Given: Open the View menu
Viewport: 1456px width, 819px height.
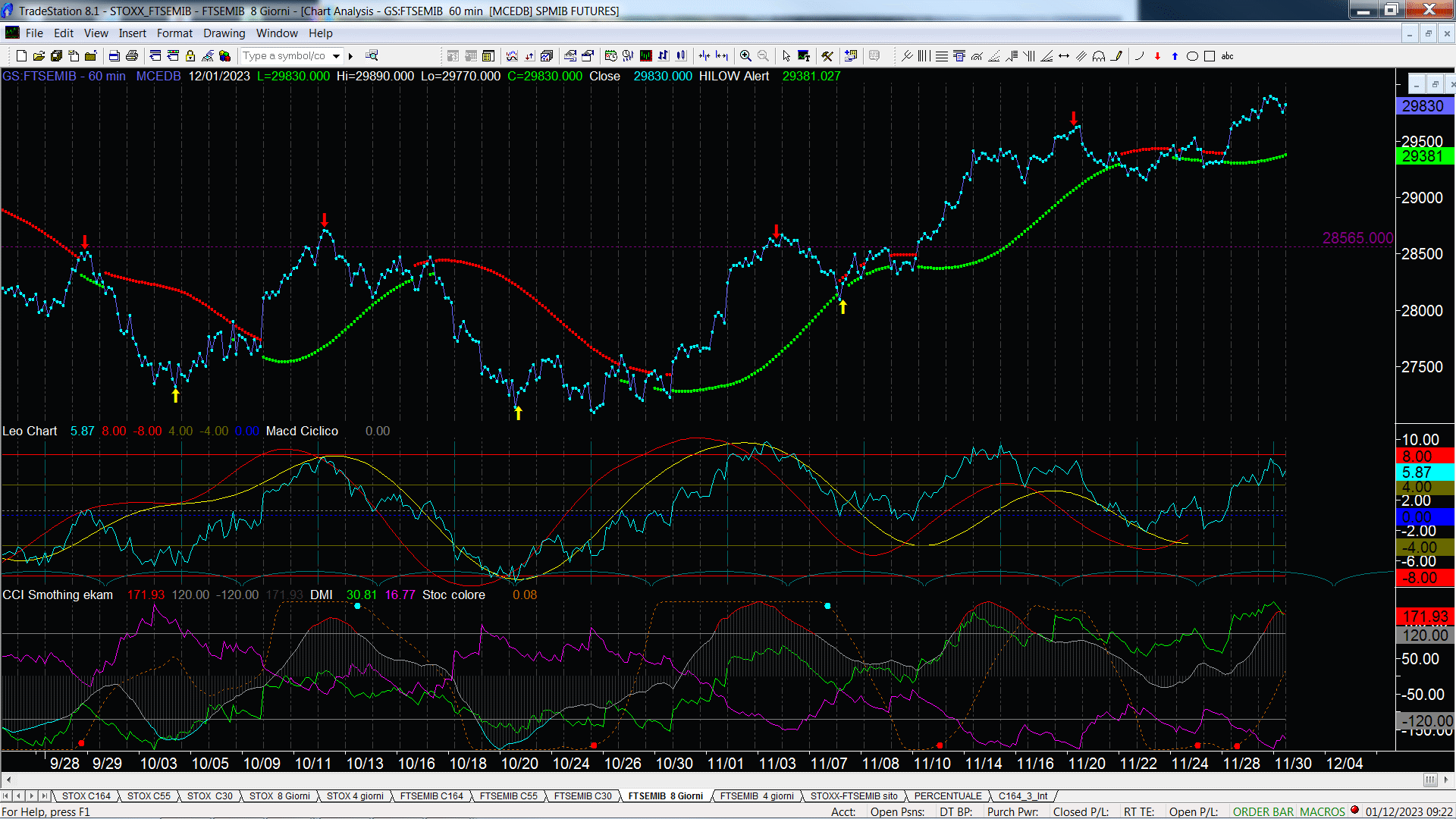Looking at the screenshot, I should (x=96, y=33).
